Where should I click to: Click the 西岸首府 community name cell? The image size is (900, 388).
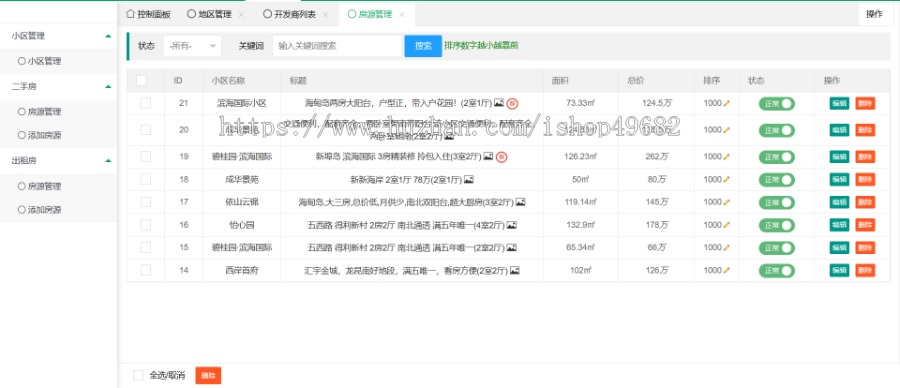[242, 270]
